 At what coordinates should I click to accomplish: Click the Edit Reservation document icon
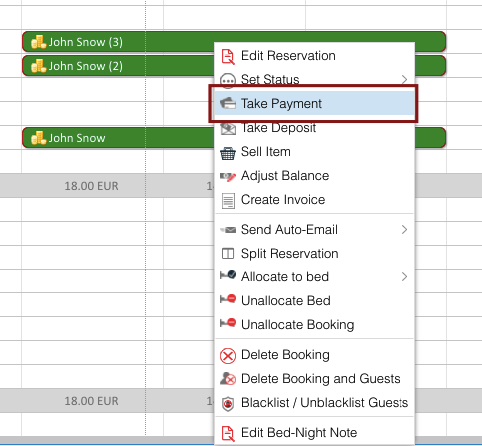click(x=228, y=56)
